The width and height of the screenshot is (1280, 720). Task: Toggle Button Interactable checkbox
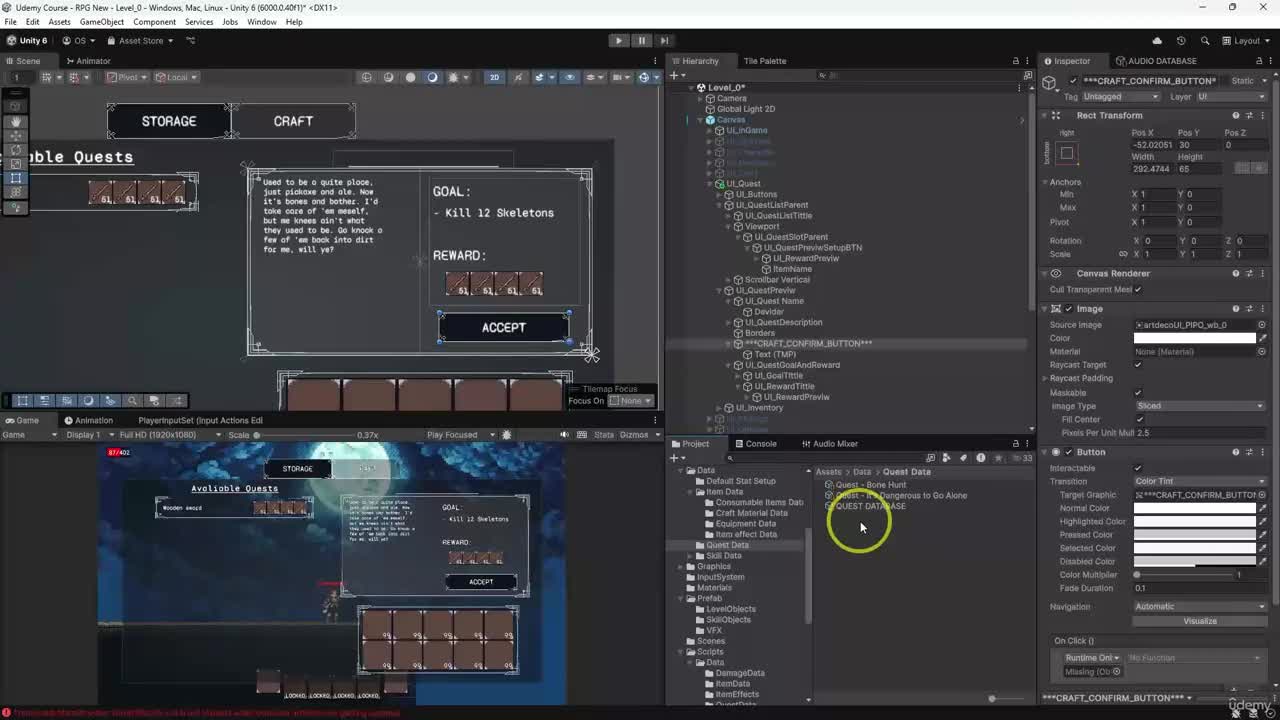pos(1138,468)
